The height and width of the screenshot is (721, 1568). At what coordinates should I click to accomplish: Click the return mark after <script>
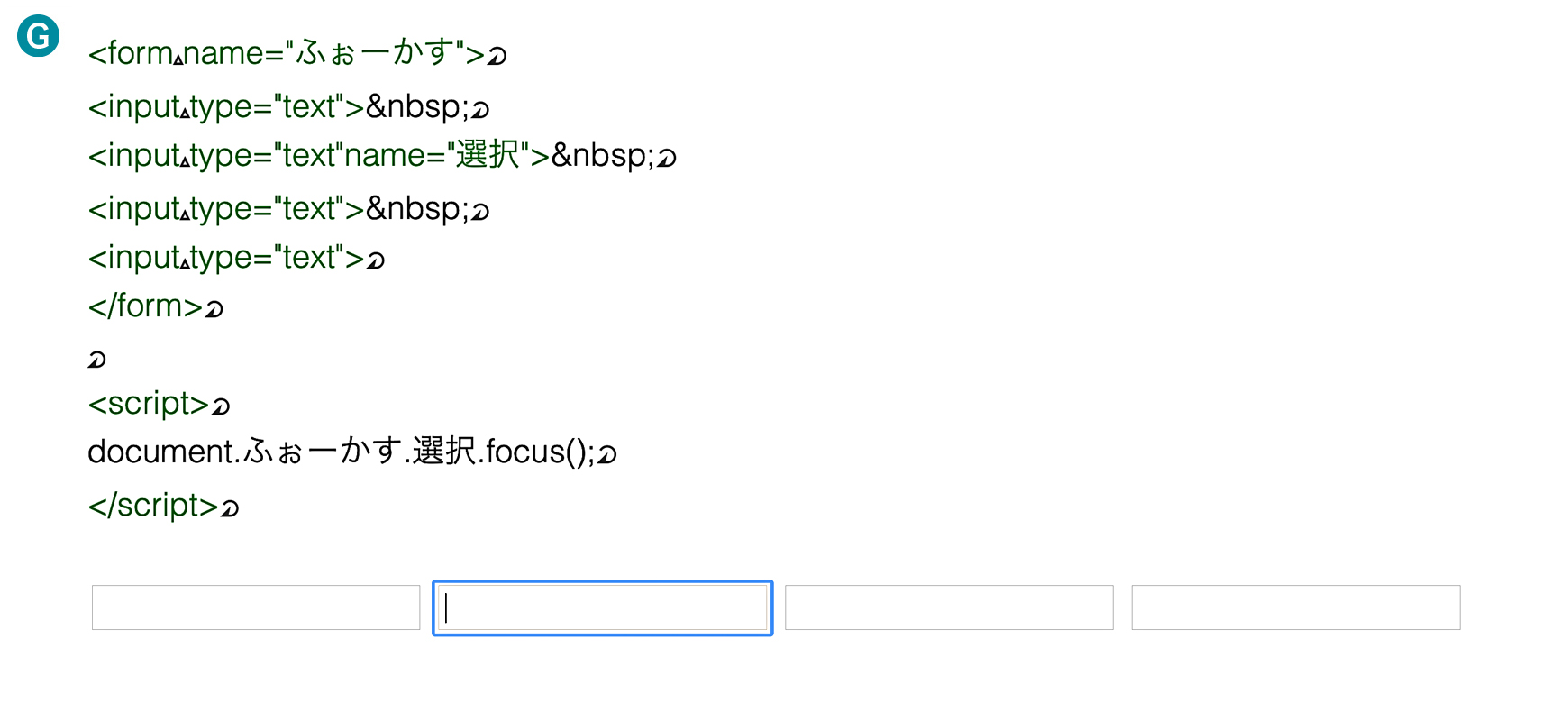point(221,406)
